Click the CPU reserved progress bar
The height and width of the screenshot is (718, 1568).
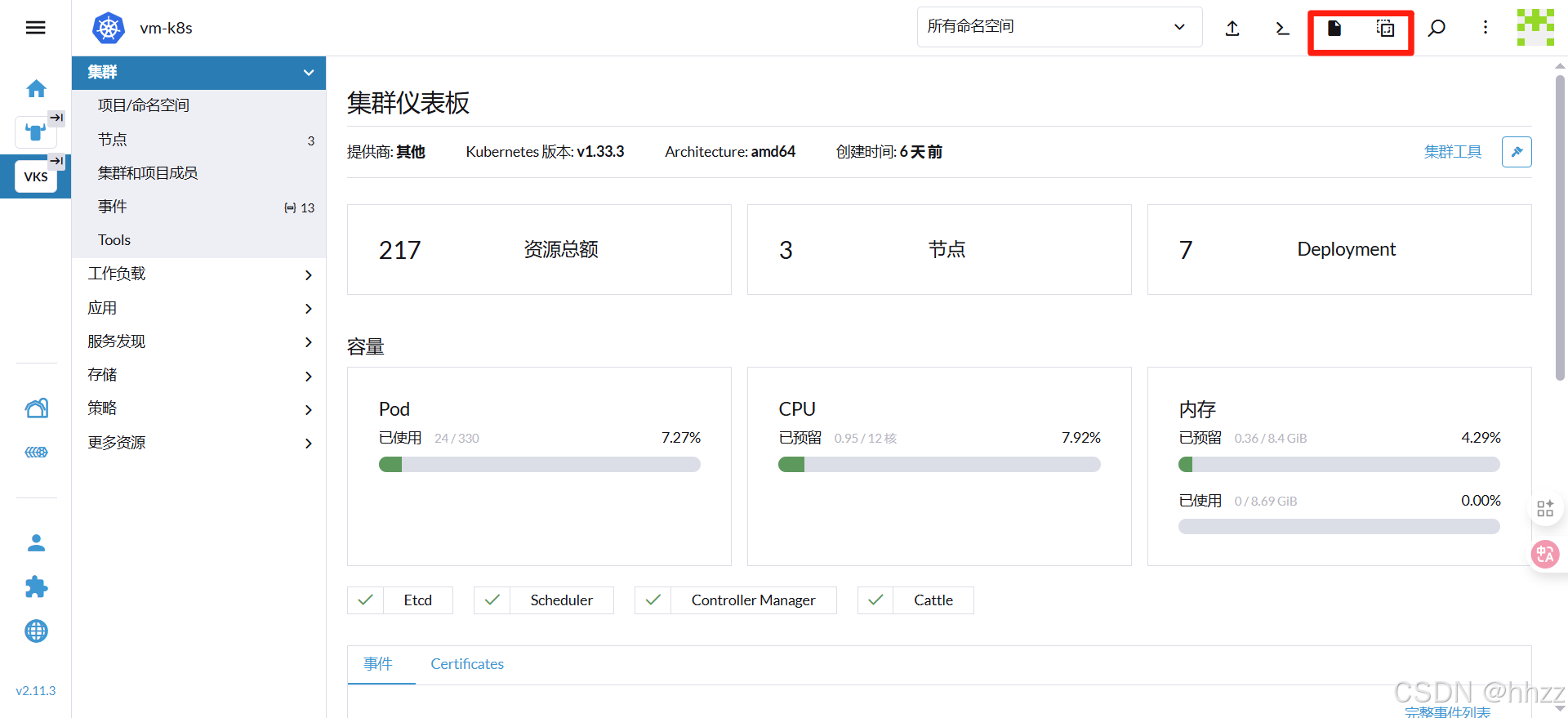(x=939, y=465)
